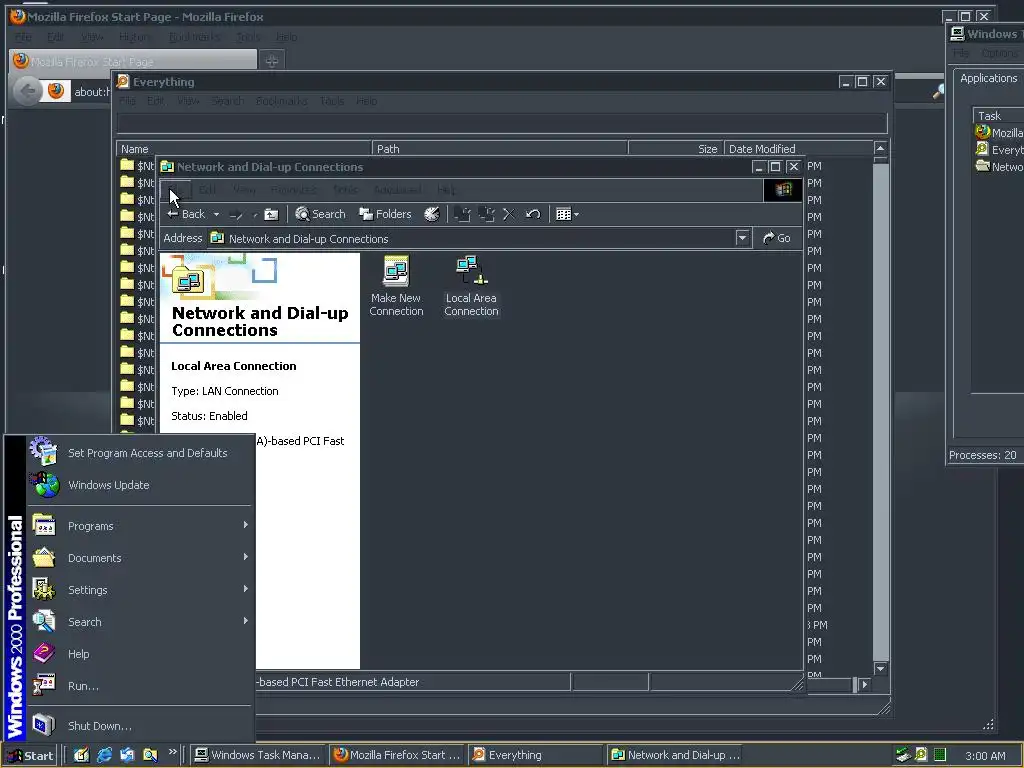Viewport: 1024px width, 768px height.
Task: Open the File menu in Network Connections window
Action: (175, 189)
